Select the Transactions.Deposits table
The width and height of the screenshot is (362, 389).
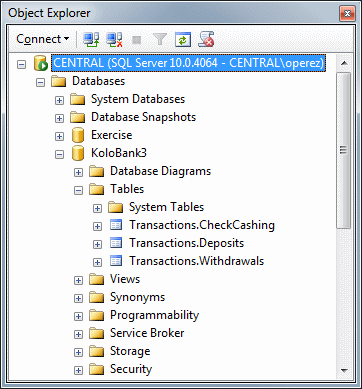tap(187, 243)
